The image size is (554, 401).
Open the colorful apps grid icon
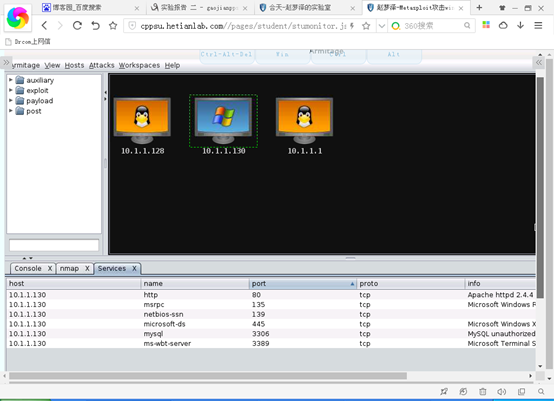coord(486,25)
